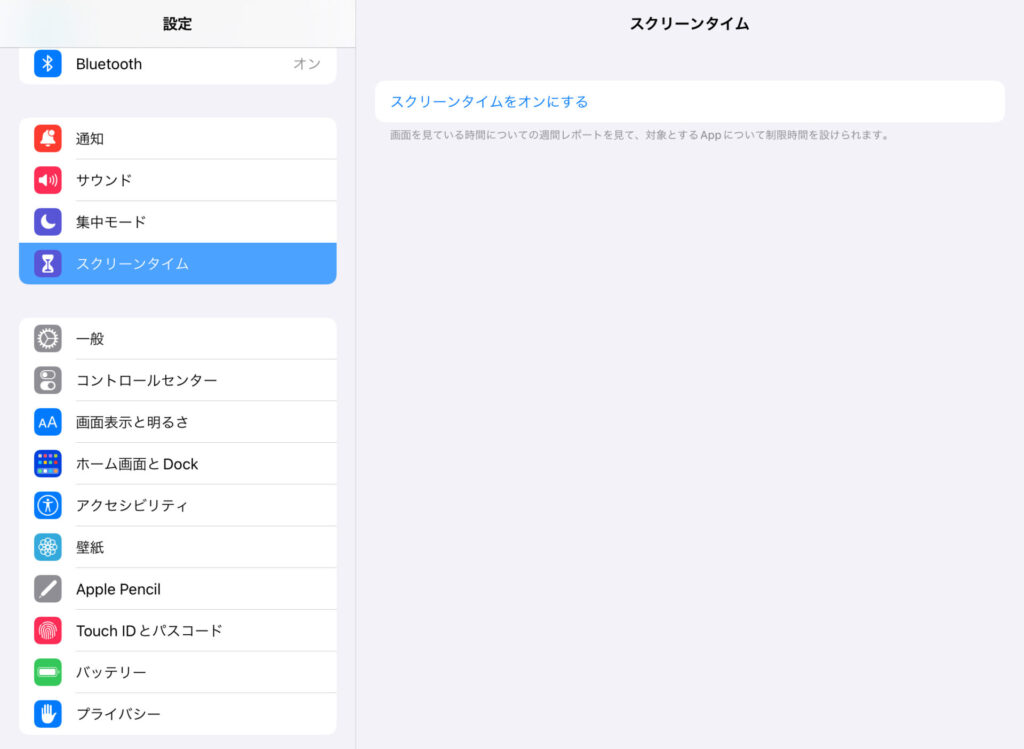Tap the サウンド speaker icon

(x=48, y=180)
